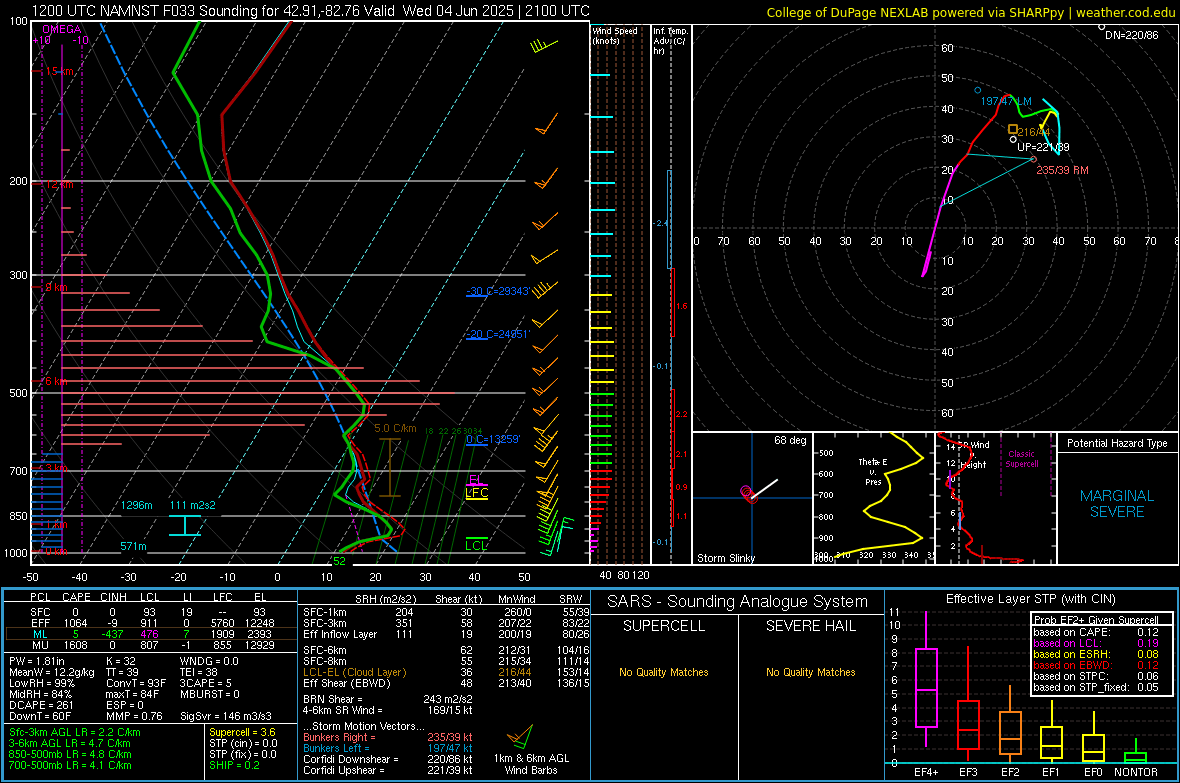Click the cyan effective inflow layer bracket

pyautogui.click(x=184, y=526)
